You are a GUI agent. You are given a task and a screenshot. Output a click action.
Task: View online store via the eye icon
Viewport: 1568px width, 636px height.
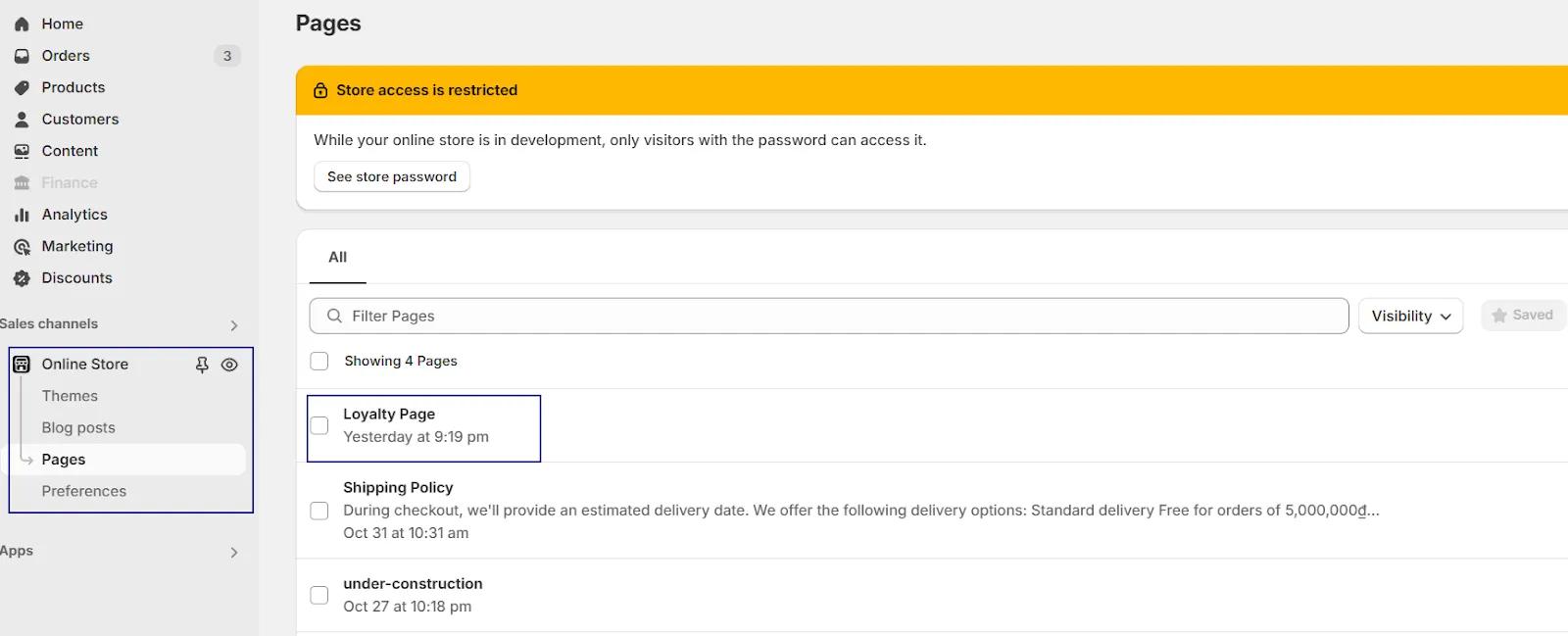[229, 365]
